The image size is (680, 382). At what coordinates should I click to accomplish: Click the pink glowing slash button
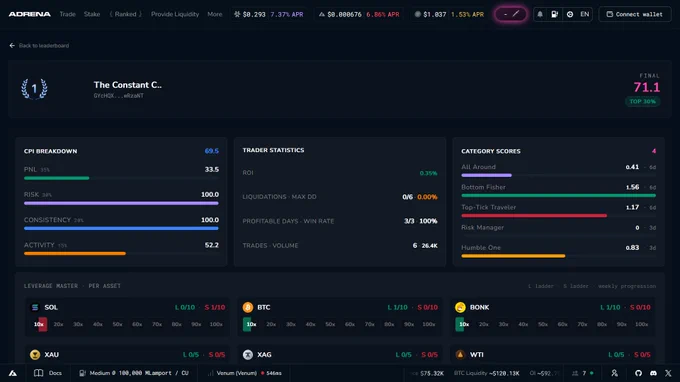pyautogui.click(x=510, y=14)
